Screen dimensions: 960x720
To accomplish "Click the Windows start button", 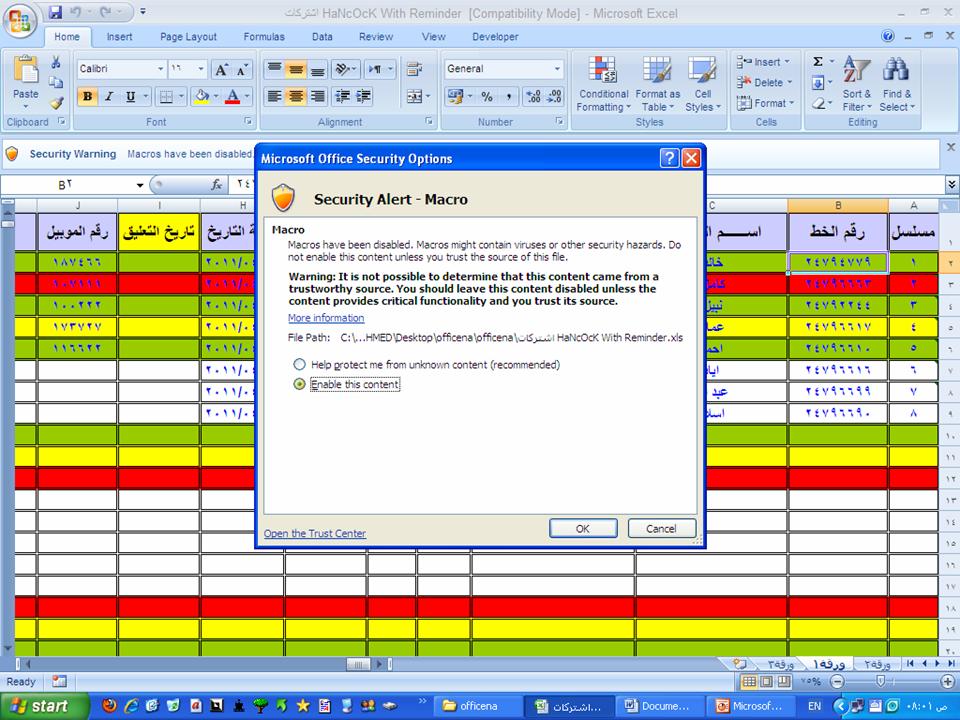I will [44, 706].
